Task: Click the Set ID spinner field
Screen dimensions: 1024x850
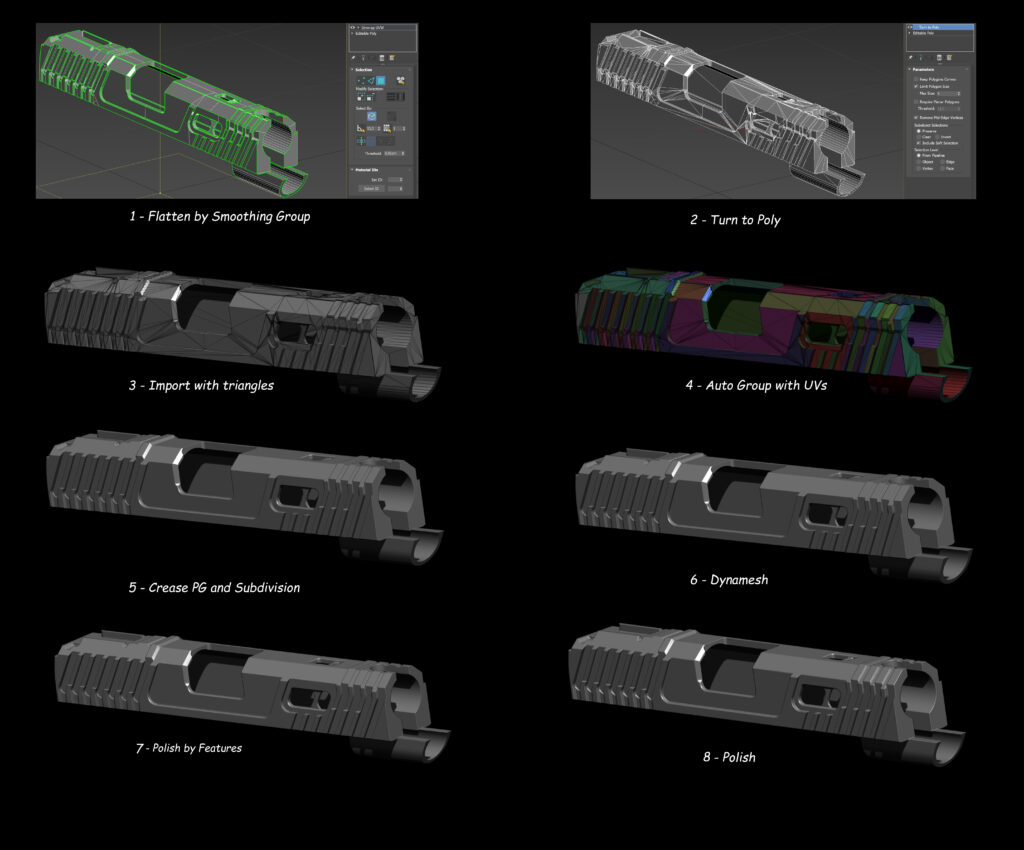Action: [396, 180]
